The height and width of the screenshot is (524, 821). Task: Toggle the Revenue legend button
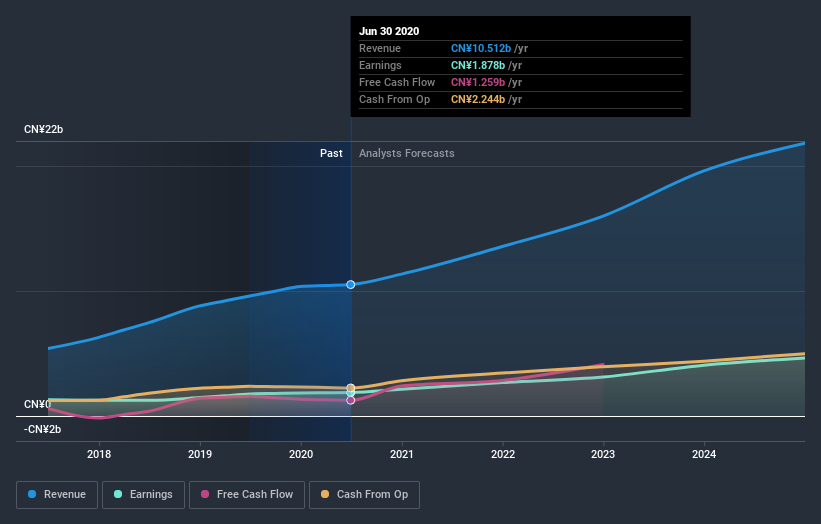point(57,495)
